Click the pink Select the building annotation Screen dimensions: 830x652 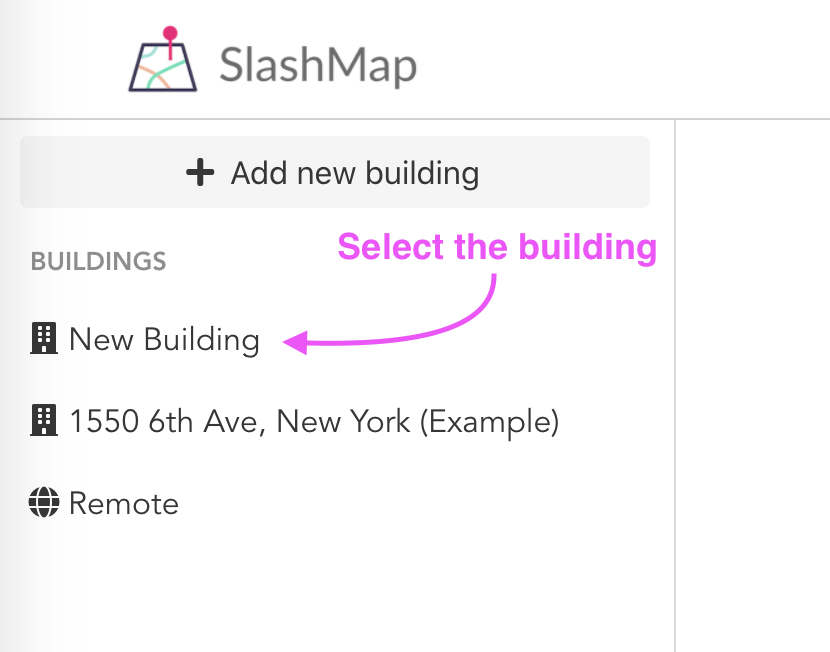497,247
